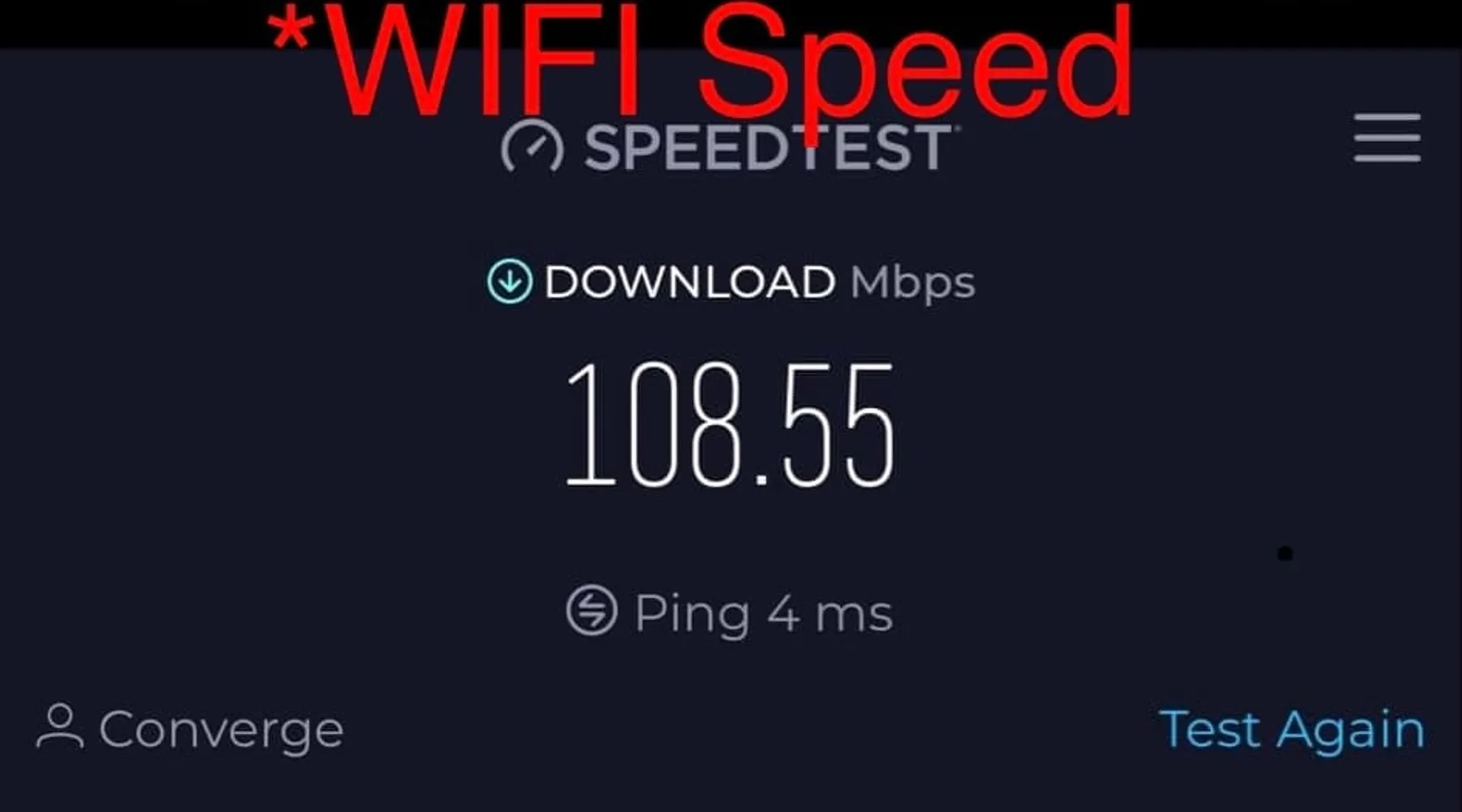Click the SPEEDTEST wordmark

point(768,149)
